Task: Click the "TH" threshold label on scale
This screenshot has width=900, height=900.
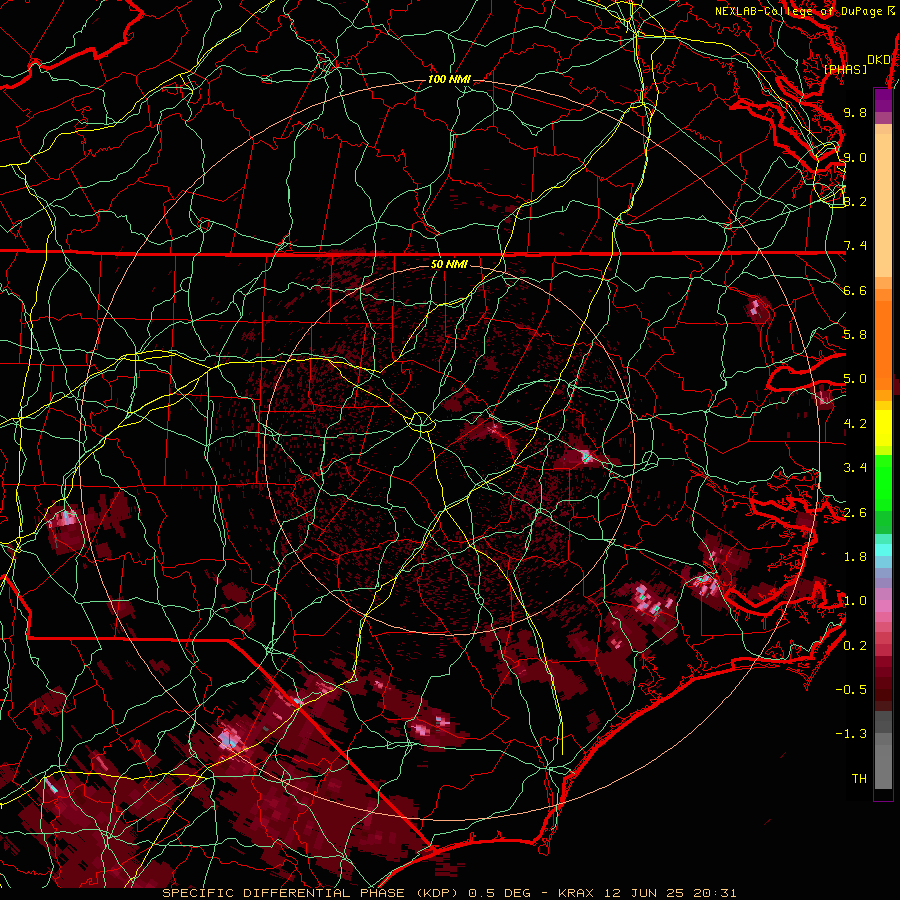Action: click(859, 779)
